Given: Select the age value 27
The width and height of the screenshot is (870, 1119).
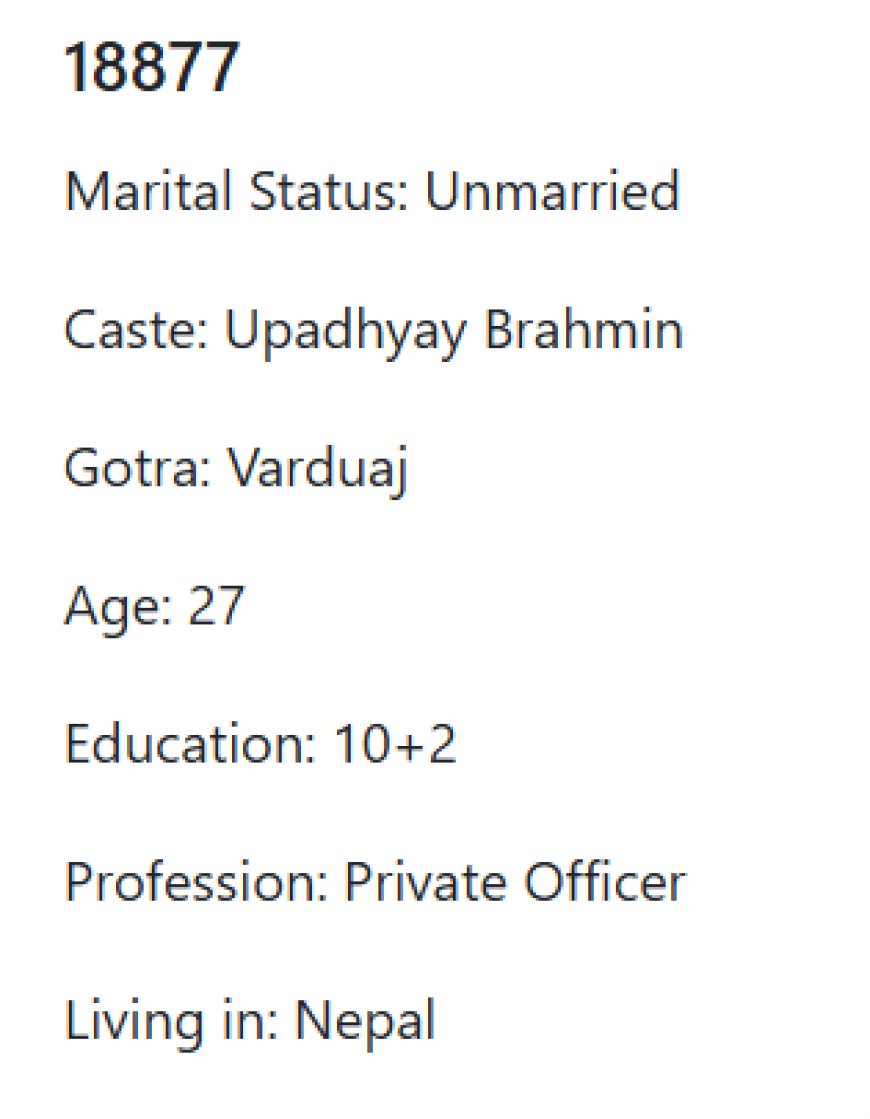Looking at the screenshot, I should point(216,606).
